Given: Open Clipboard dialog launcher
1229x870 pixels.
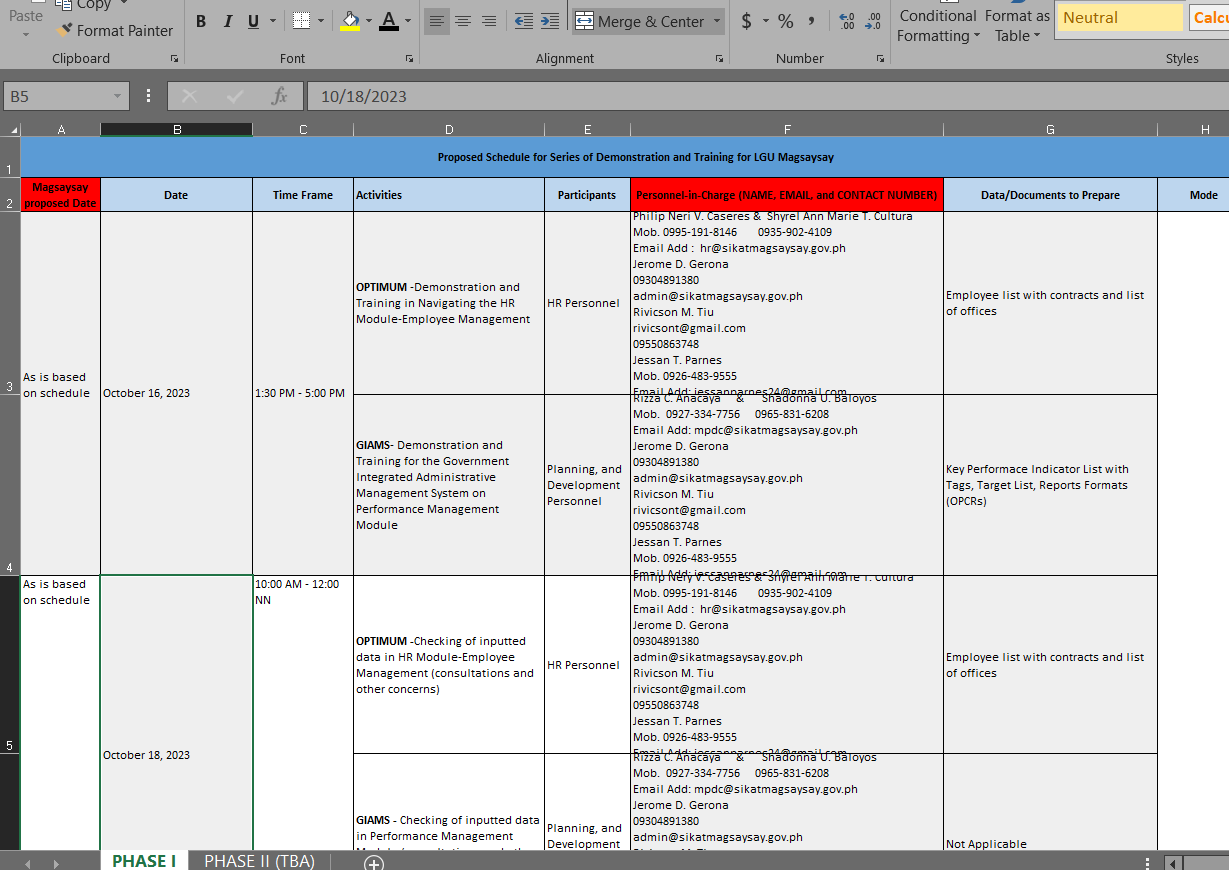Looking at the screenshot, I should (175, 59).
